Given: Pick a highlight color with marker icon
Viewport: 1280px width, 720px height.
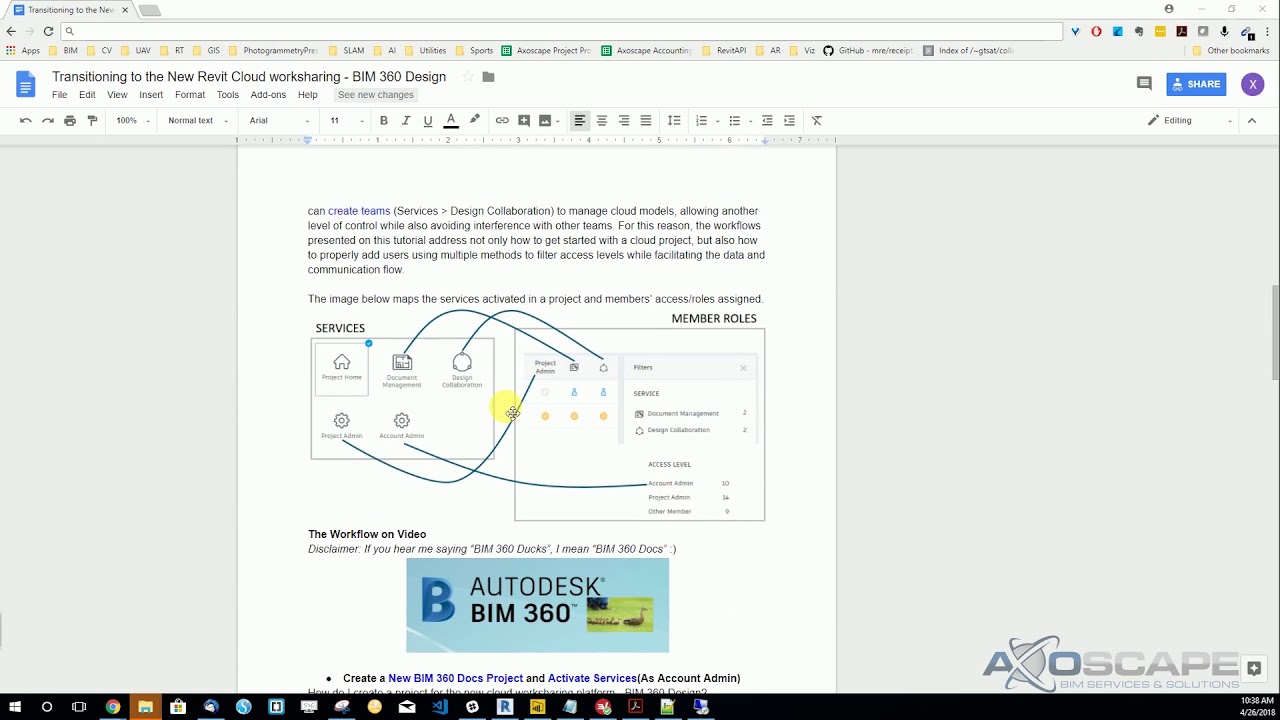Looking at the screenshot, I should (x=474, y=120).
